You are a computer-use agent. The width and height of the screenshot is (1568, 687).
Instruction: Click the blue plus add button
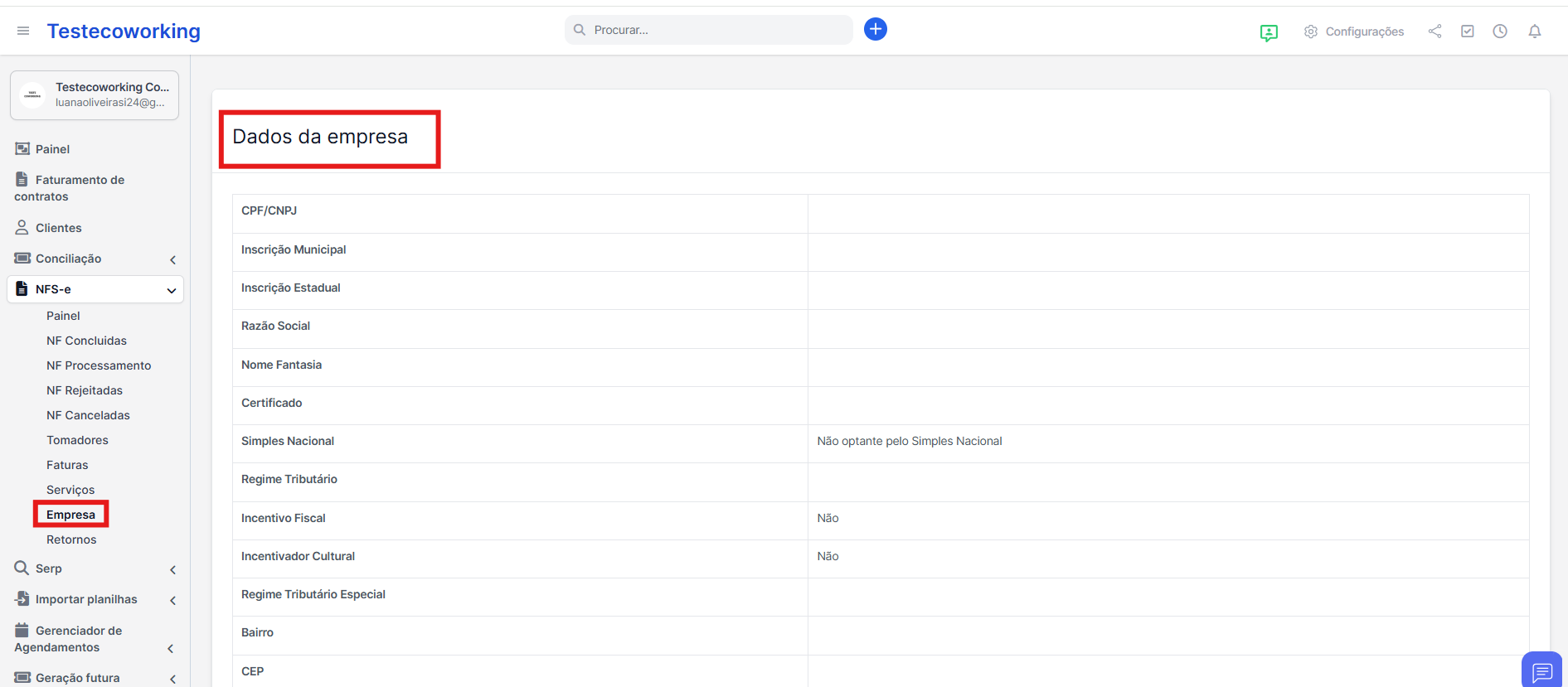875,30
